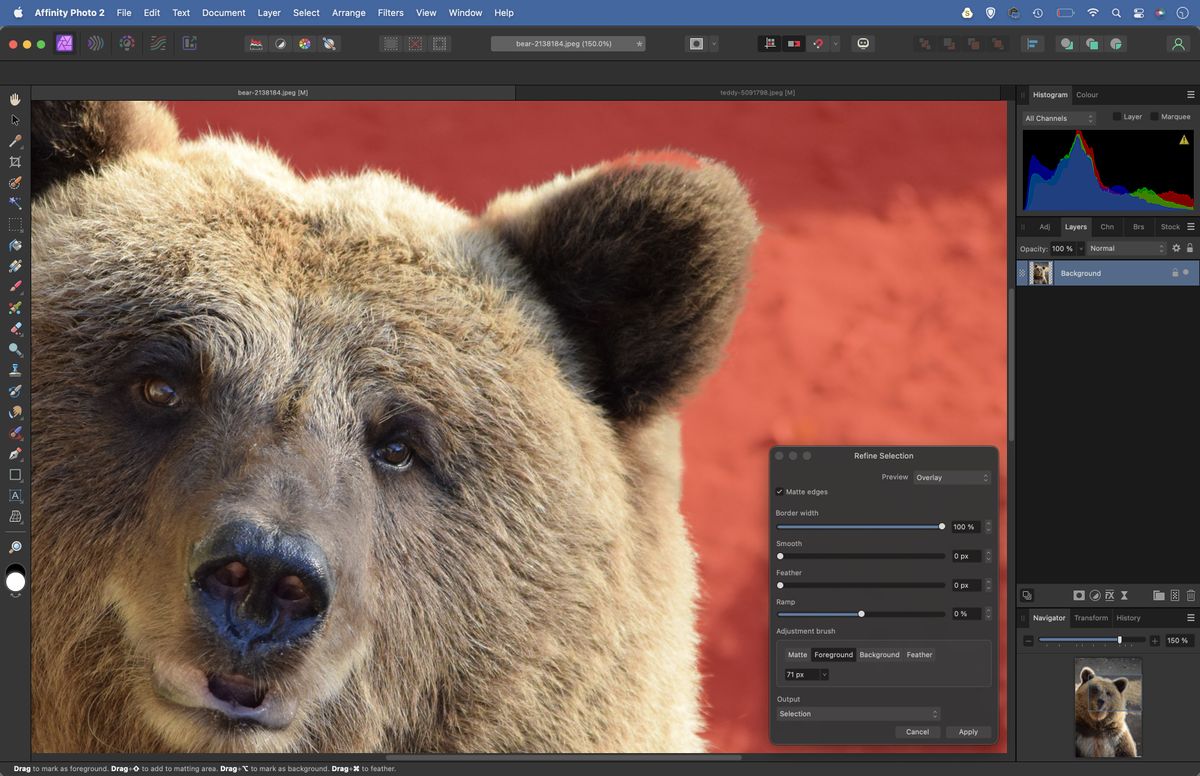Enable the Marquee checkbox in Histogram panel
This screenshot has height=776, width=1200.
point(1153,116)
